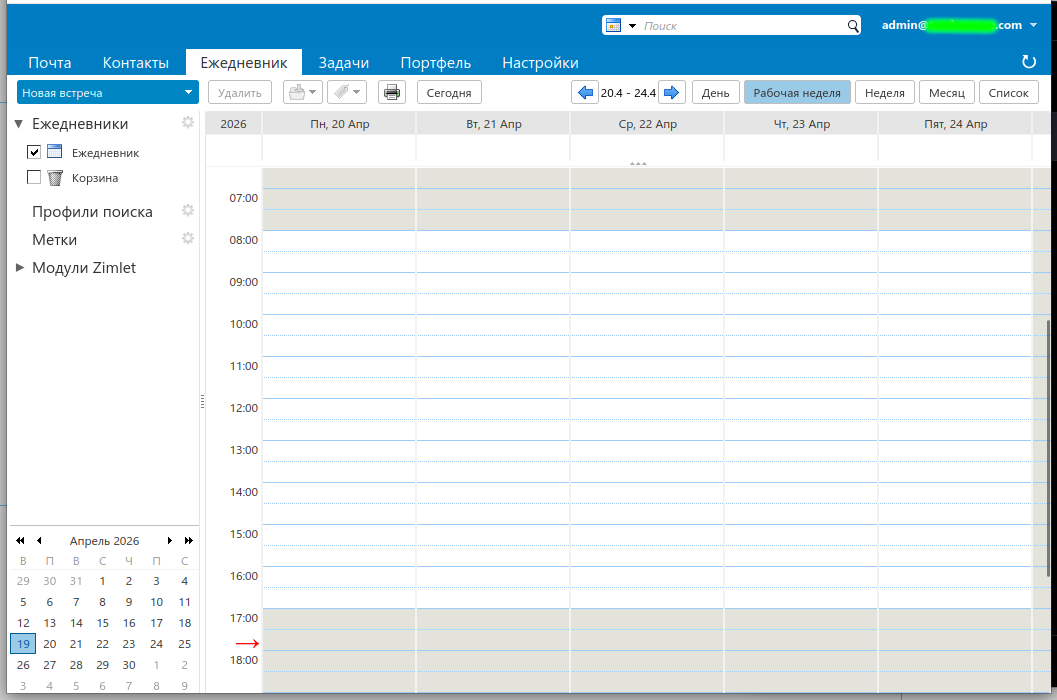This screenshot has height=700, width=1057.
Task: Open the gear options next to Профили поиска
Action: tap(187, 211)
